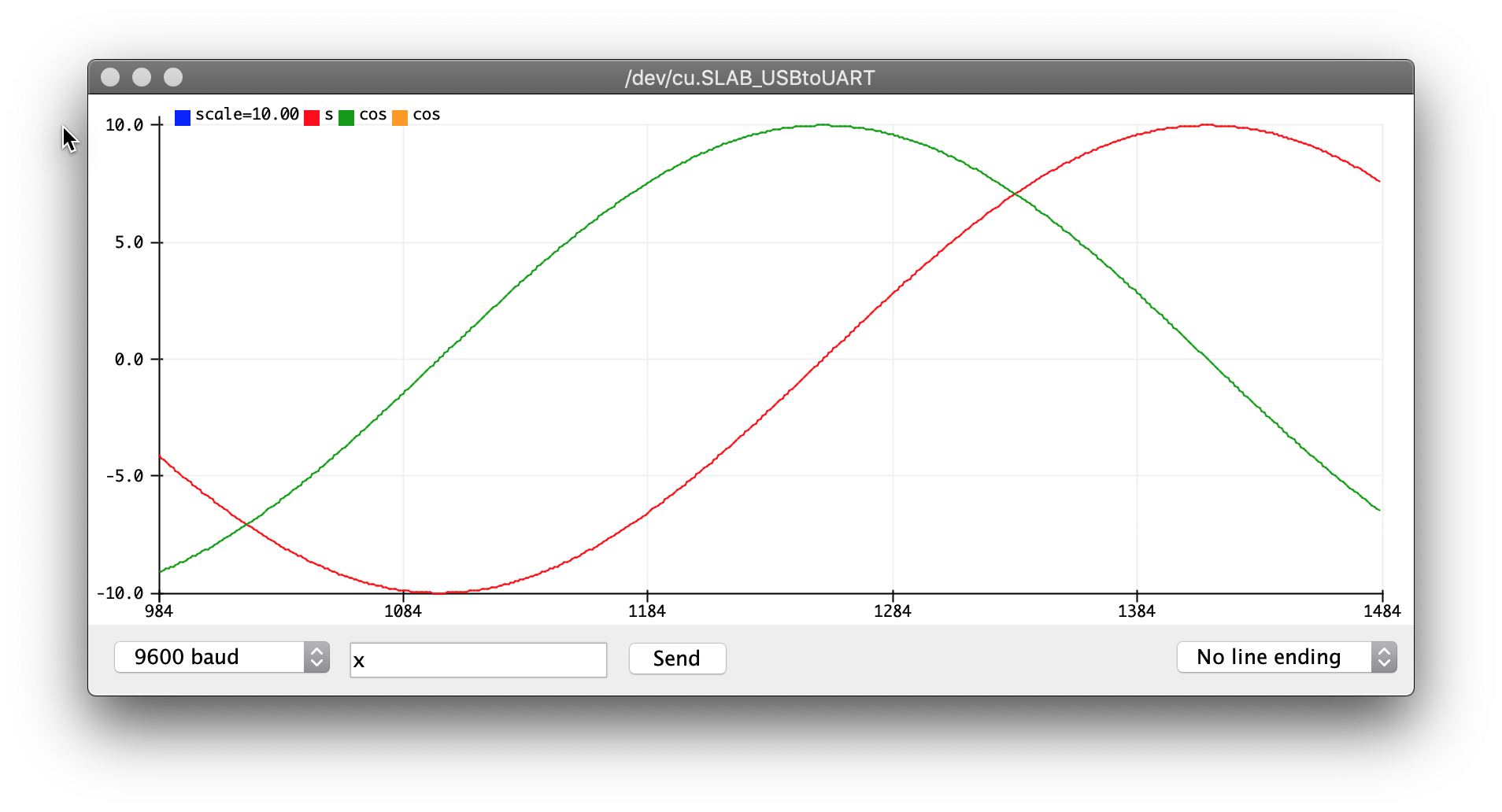The height and width of the screenshot is (812, 1502).
Task: Click the Send button
Action: click(677, 659)
